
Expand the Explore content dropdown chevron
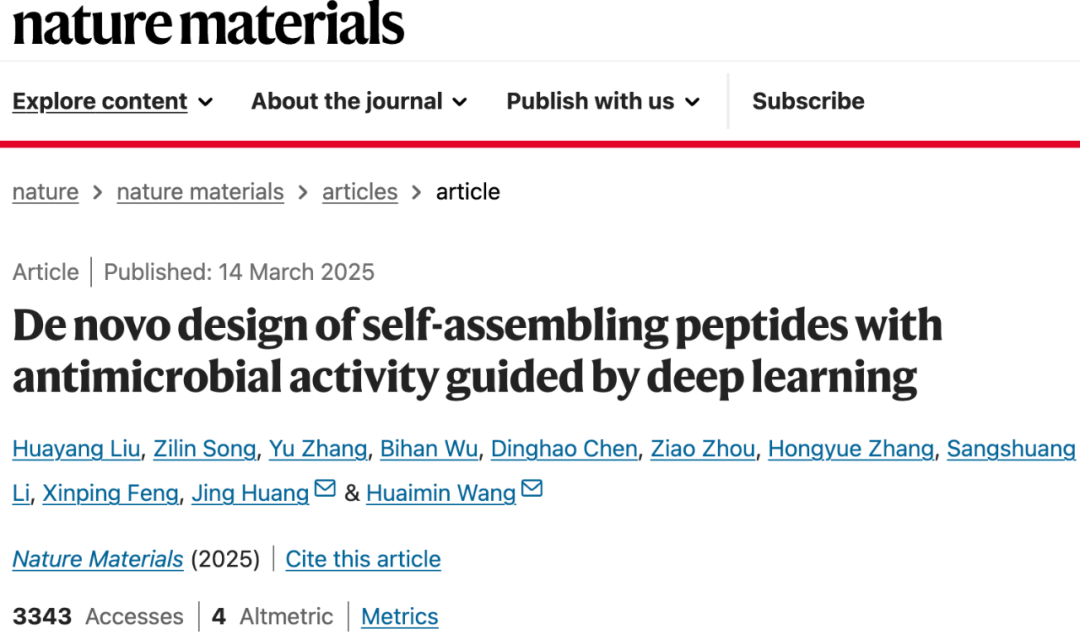coord(205,102)
